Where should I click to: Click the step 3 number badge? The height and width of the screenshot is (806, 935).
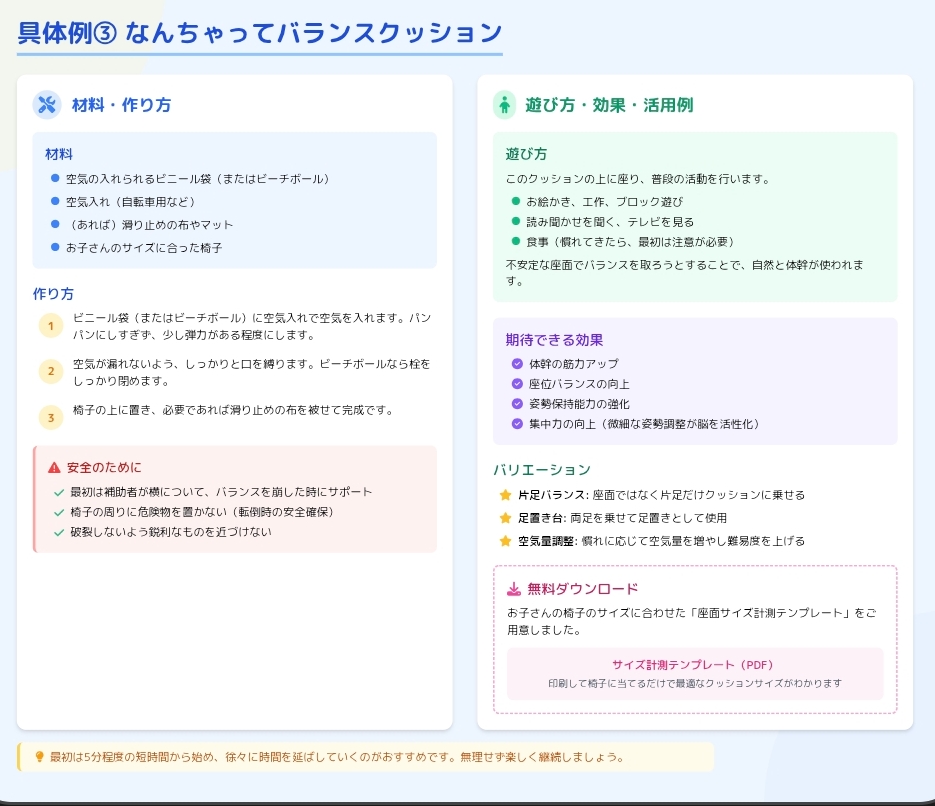tap(51, 418)
